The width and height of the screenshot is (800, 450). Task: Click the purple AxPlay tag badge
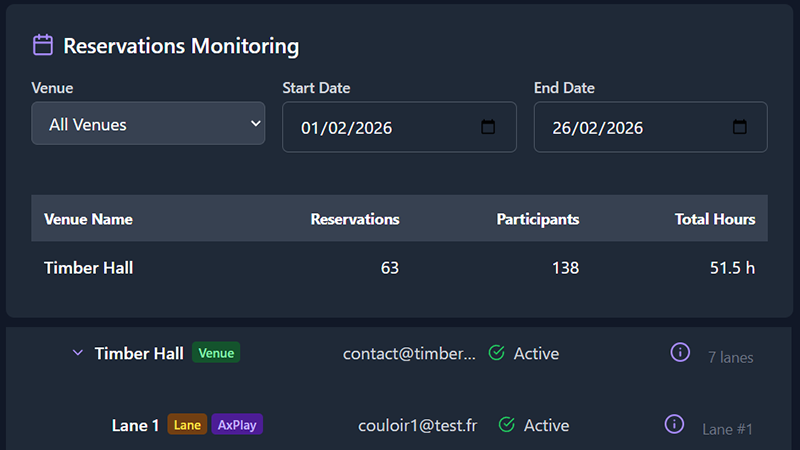(x=238, y=425)
